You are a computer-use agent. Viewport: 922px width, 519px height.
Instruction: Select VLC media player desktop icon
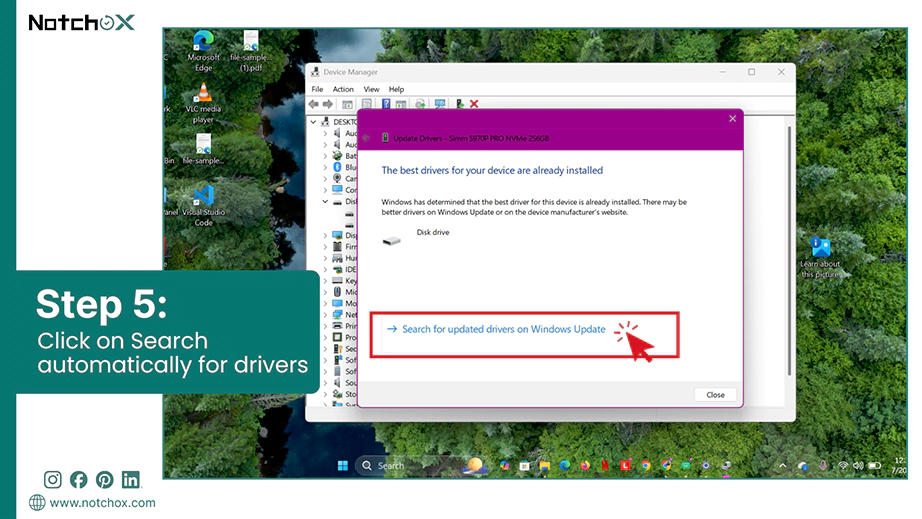coord(203,103)
